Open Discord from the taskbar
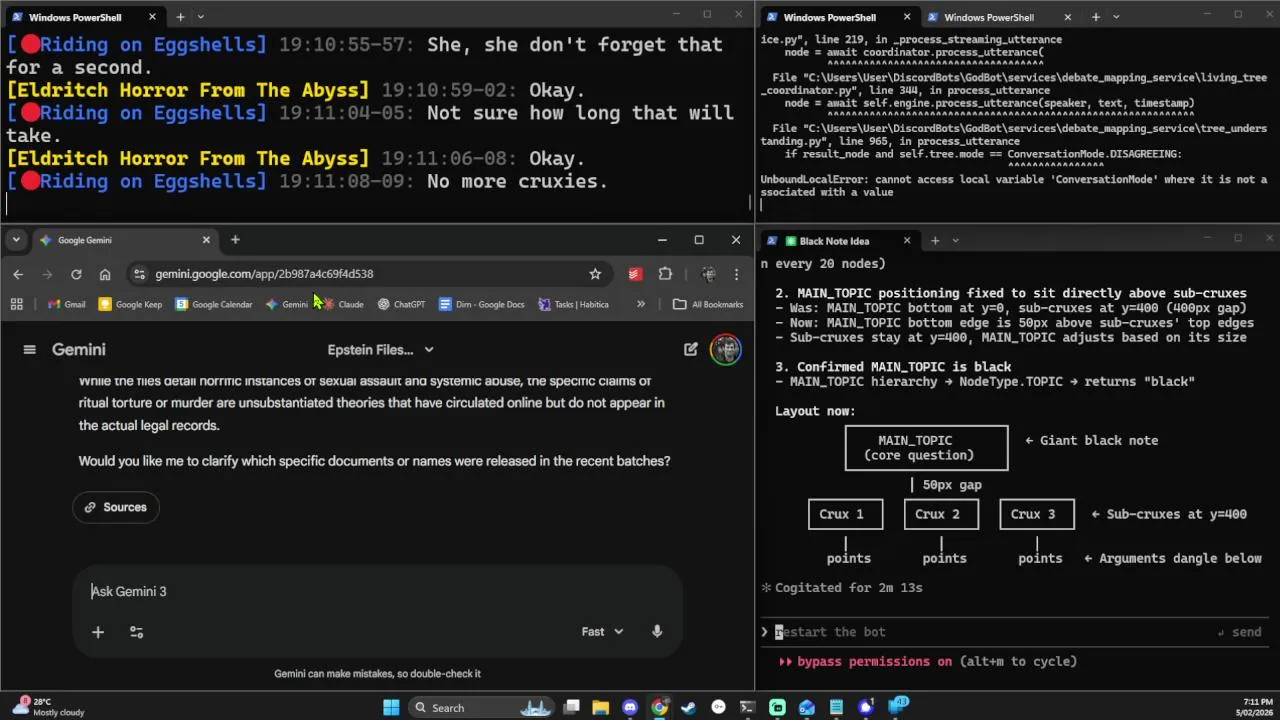 pyautogui.click(x=630, y=707)
